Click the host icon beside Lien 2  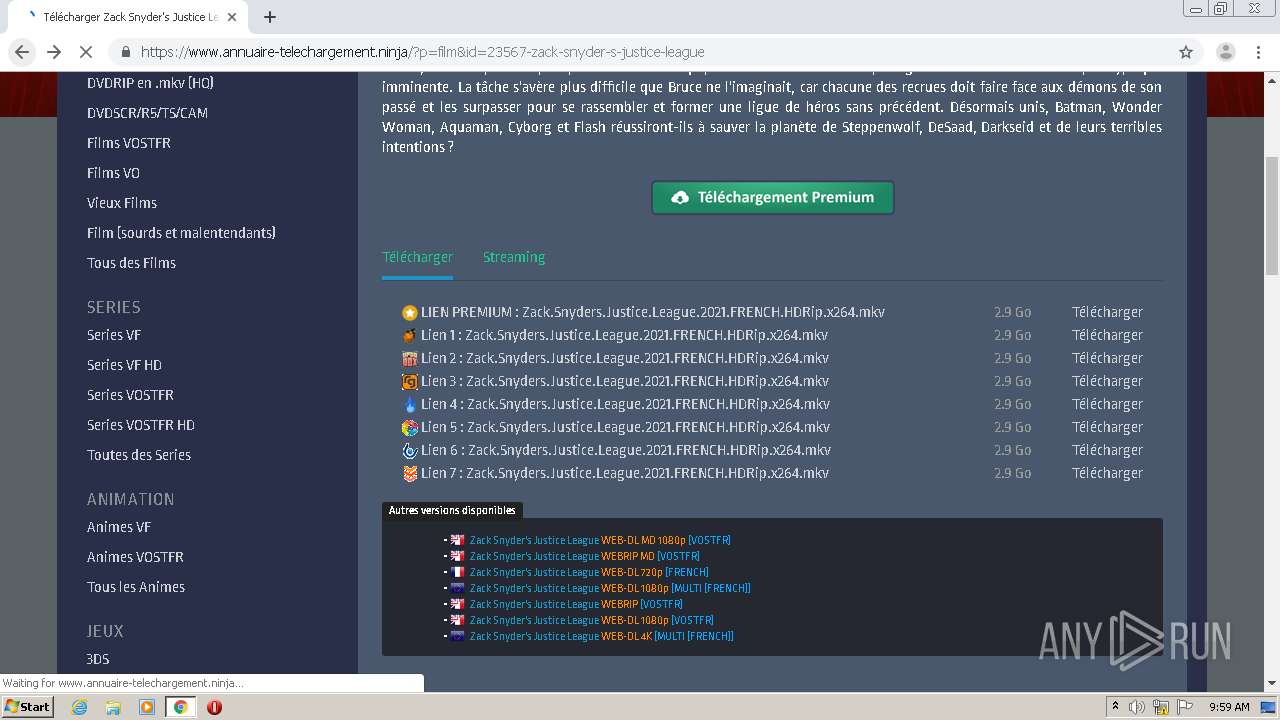click(x=410, y=358)
